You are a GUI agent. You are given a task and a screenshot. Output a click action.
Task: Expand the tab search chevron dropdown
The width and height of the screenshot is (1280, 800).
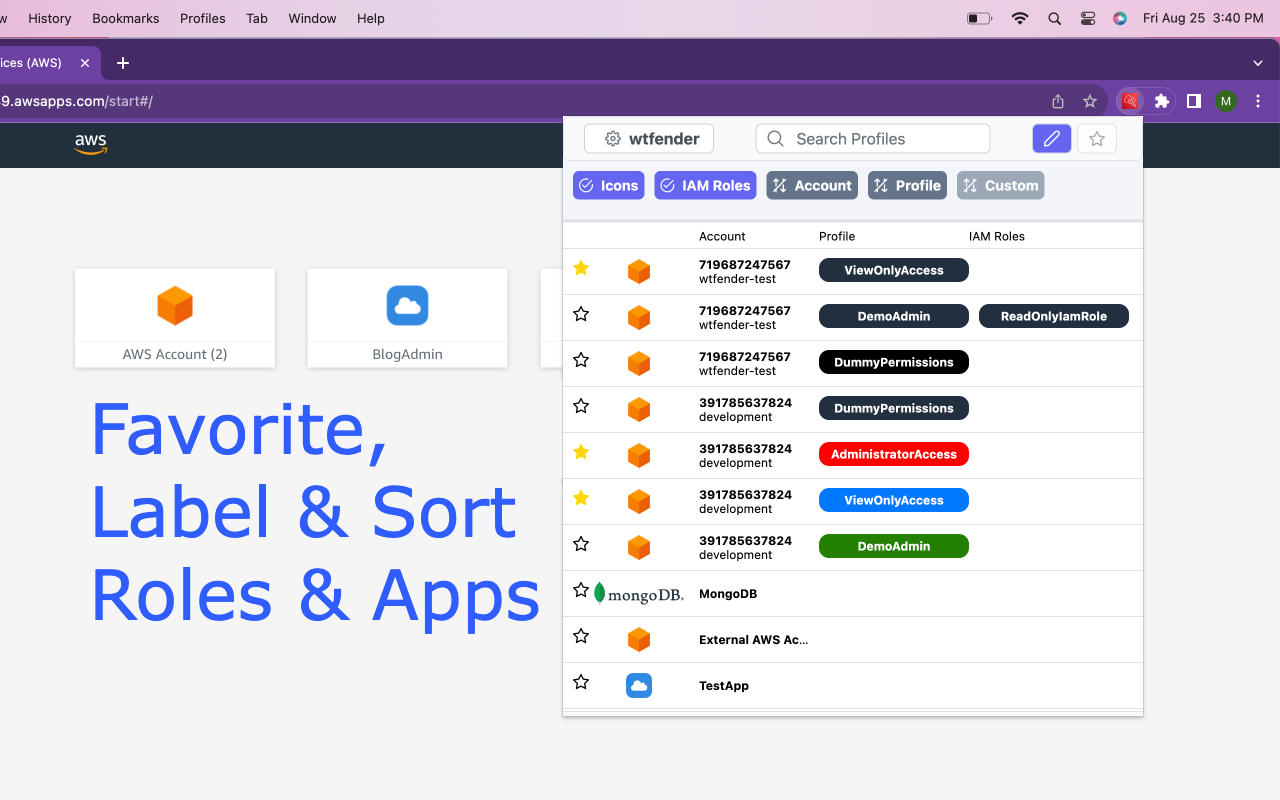coord(1258,63)
